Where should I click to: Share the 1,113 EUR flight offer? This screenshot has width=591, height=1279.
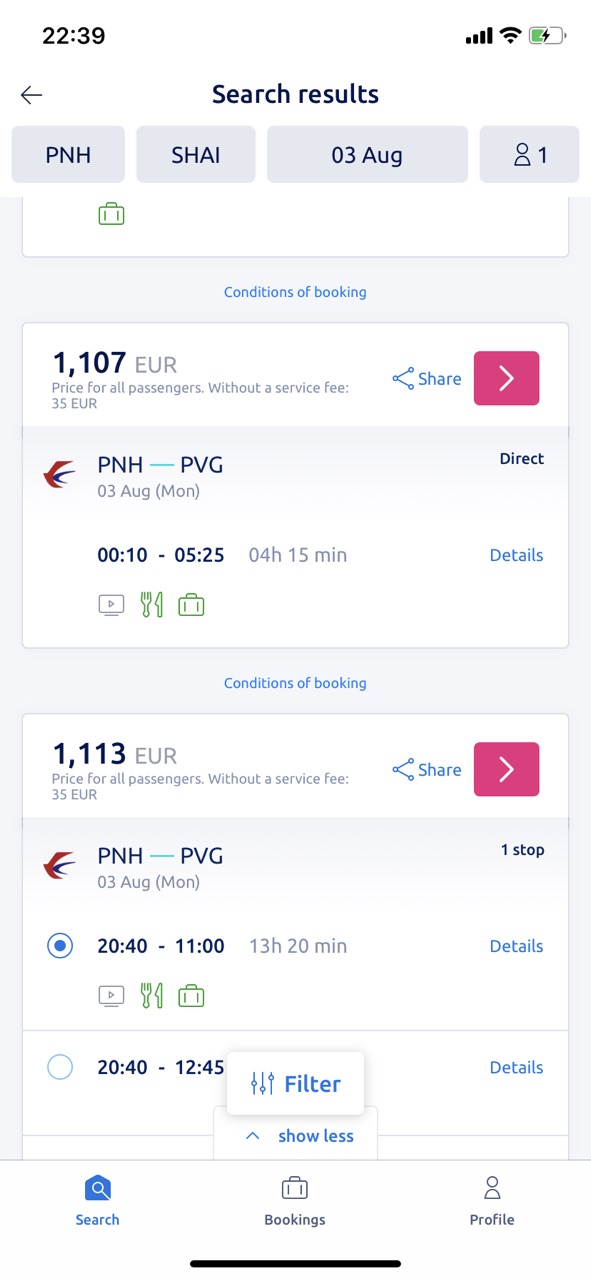point(427,770)
